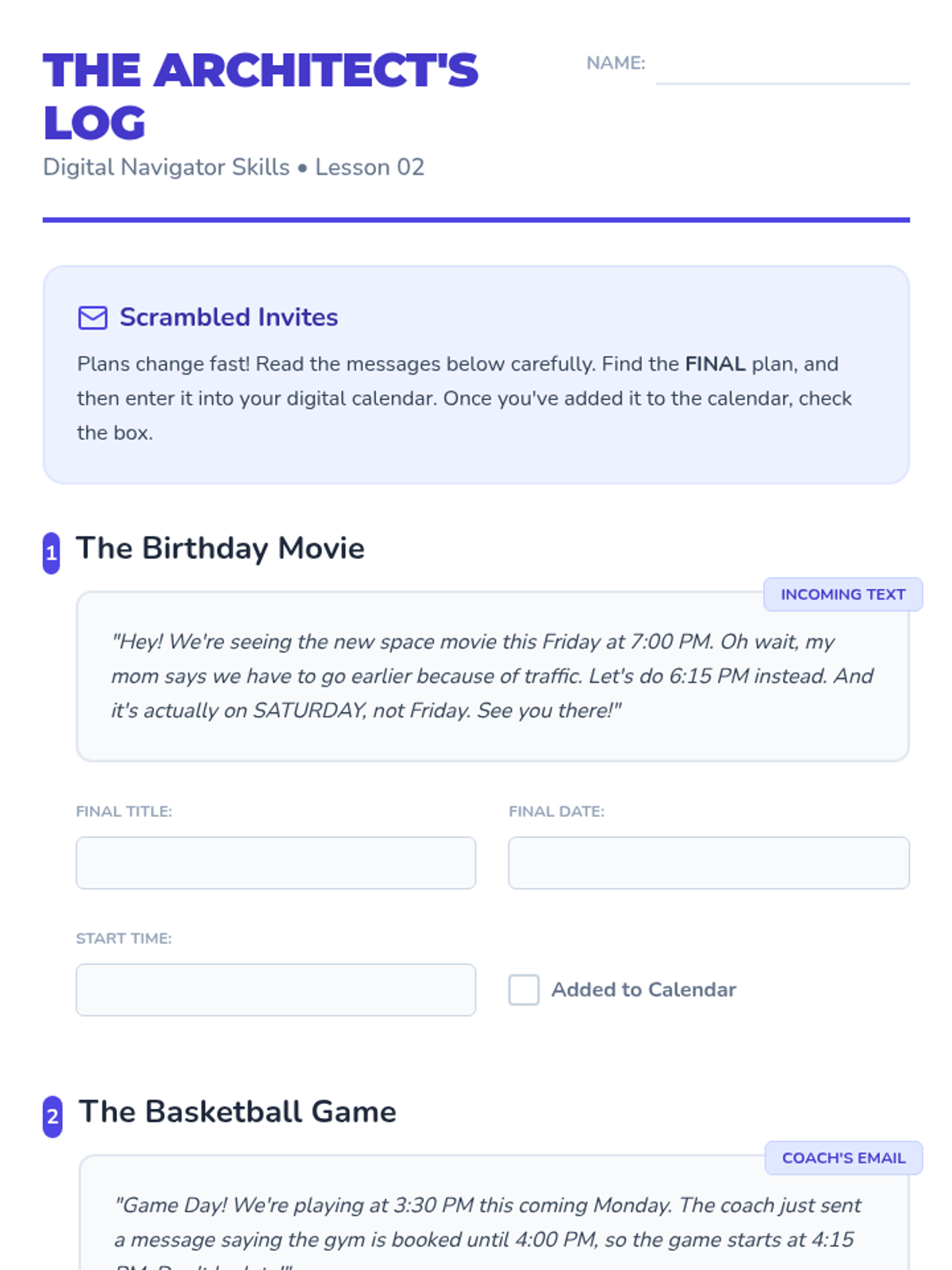Screen dimensions: 952x1270
Task: Click the FINAL TITLE label
Action: coord(124,811)
